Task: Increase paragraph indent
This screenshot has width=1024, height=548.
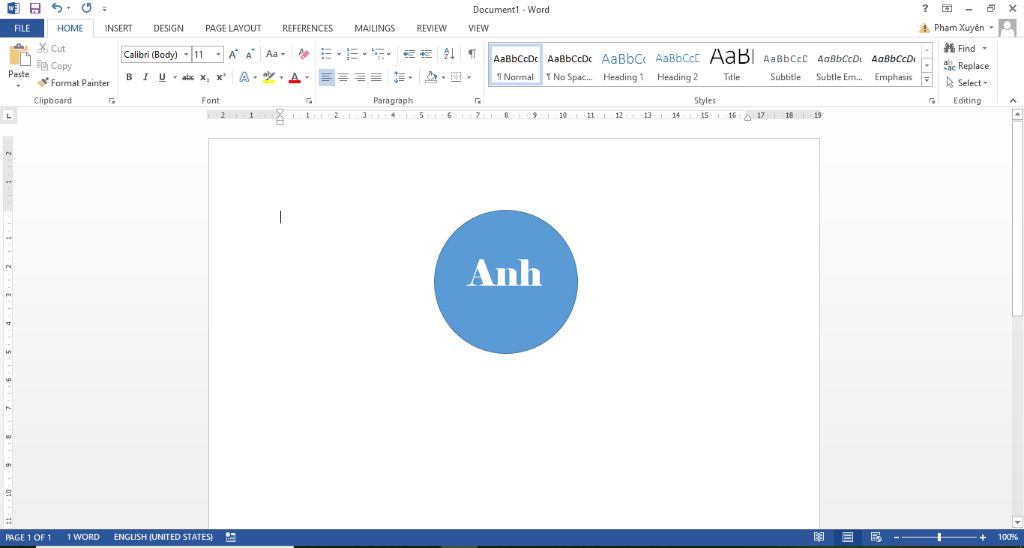Action: click(426, 54)
